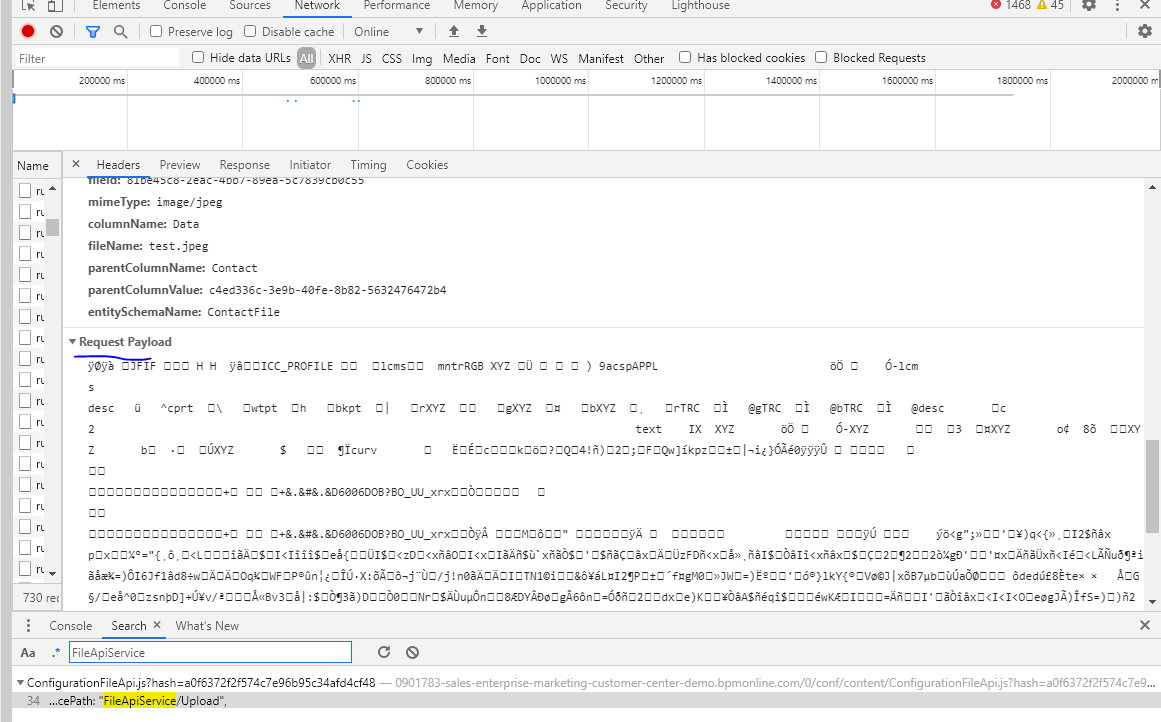Toggle the network filter bar

click(x=93, y=31)
